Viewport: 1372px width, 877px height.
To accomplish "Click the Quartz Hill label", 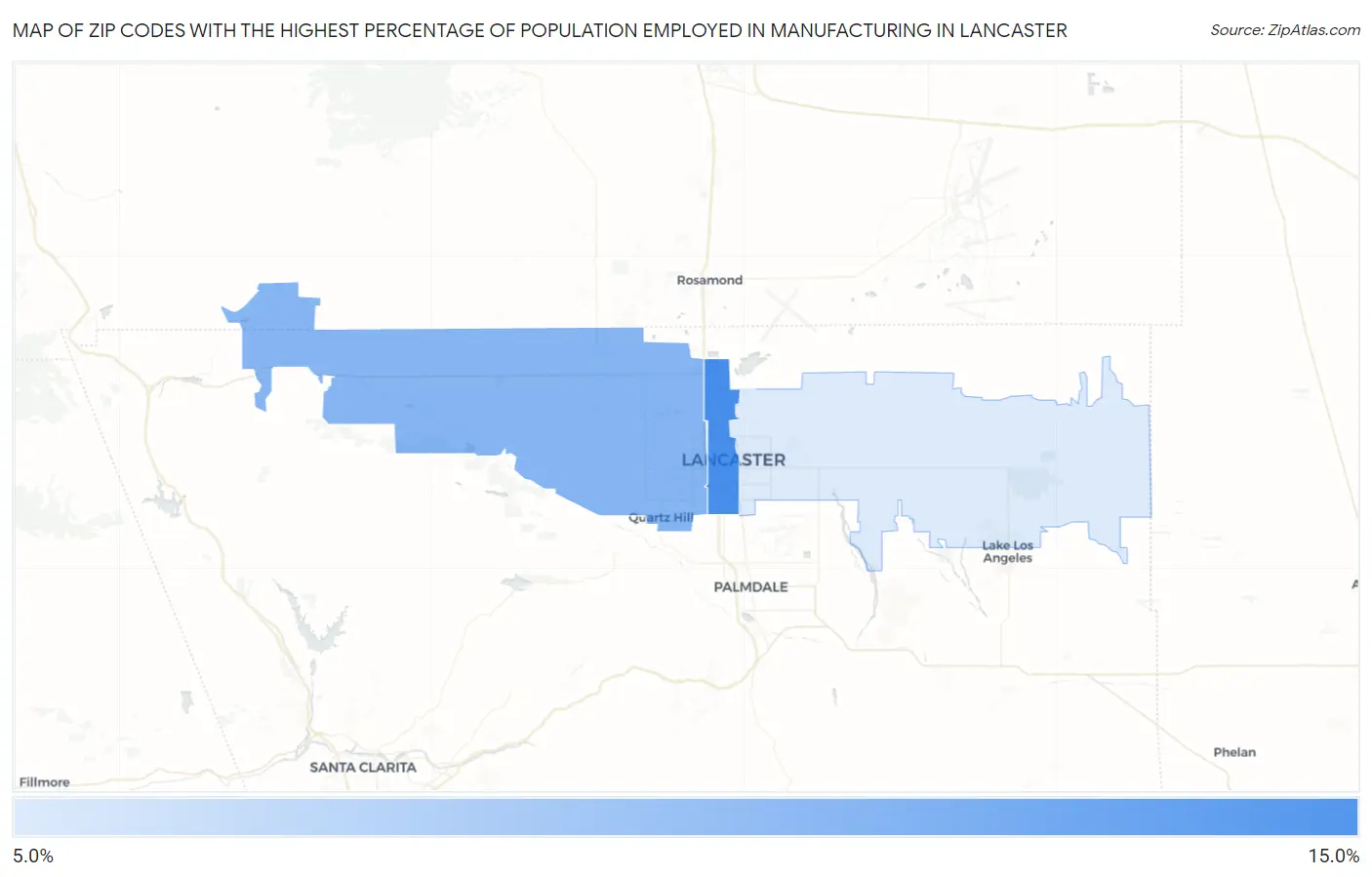I will pyautogui.click(x=661, y=518).
